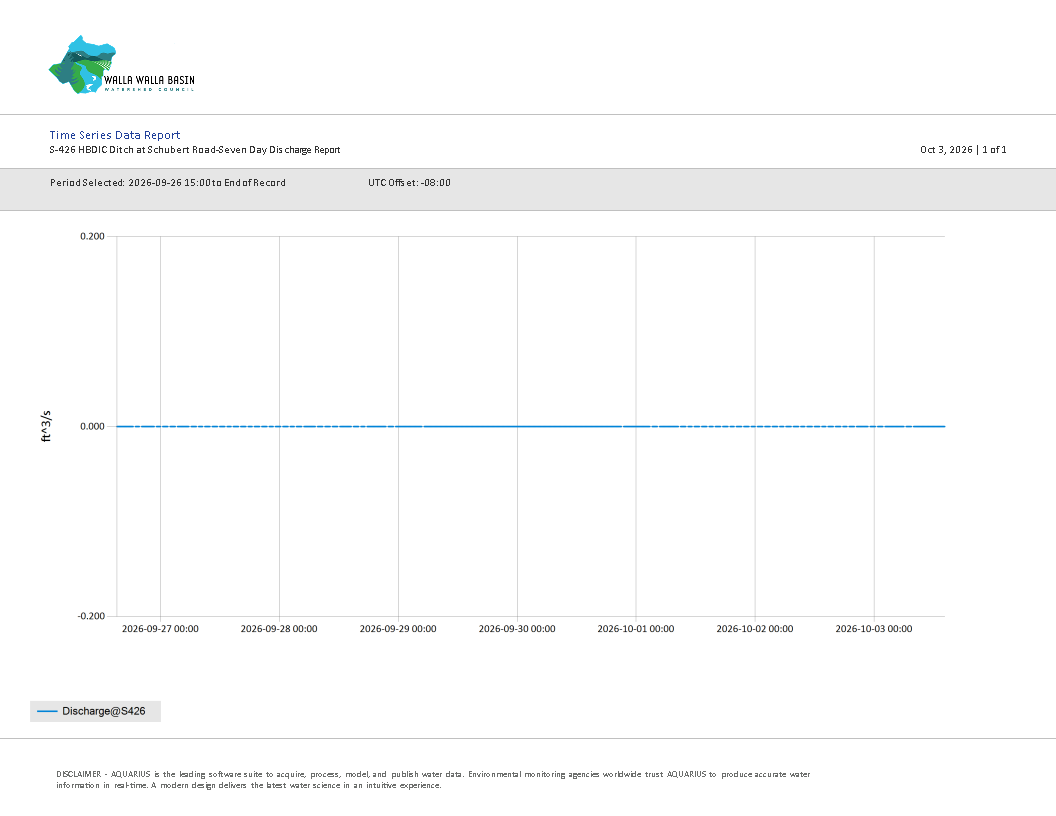Click the Discharge@S426 legend entry
The image size is (1056, 816).
(95, 711)
